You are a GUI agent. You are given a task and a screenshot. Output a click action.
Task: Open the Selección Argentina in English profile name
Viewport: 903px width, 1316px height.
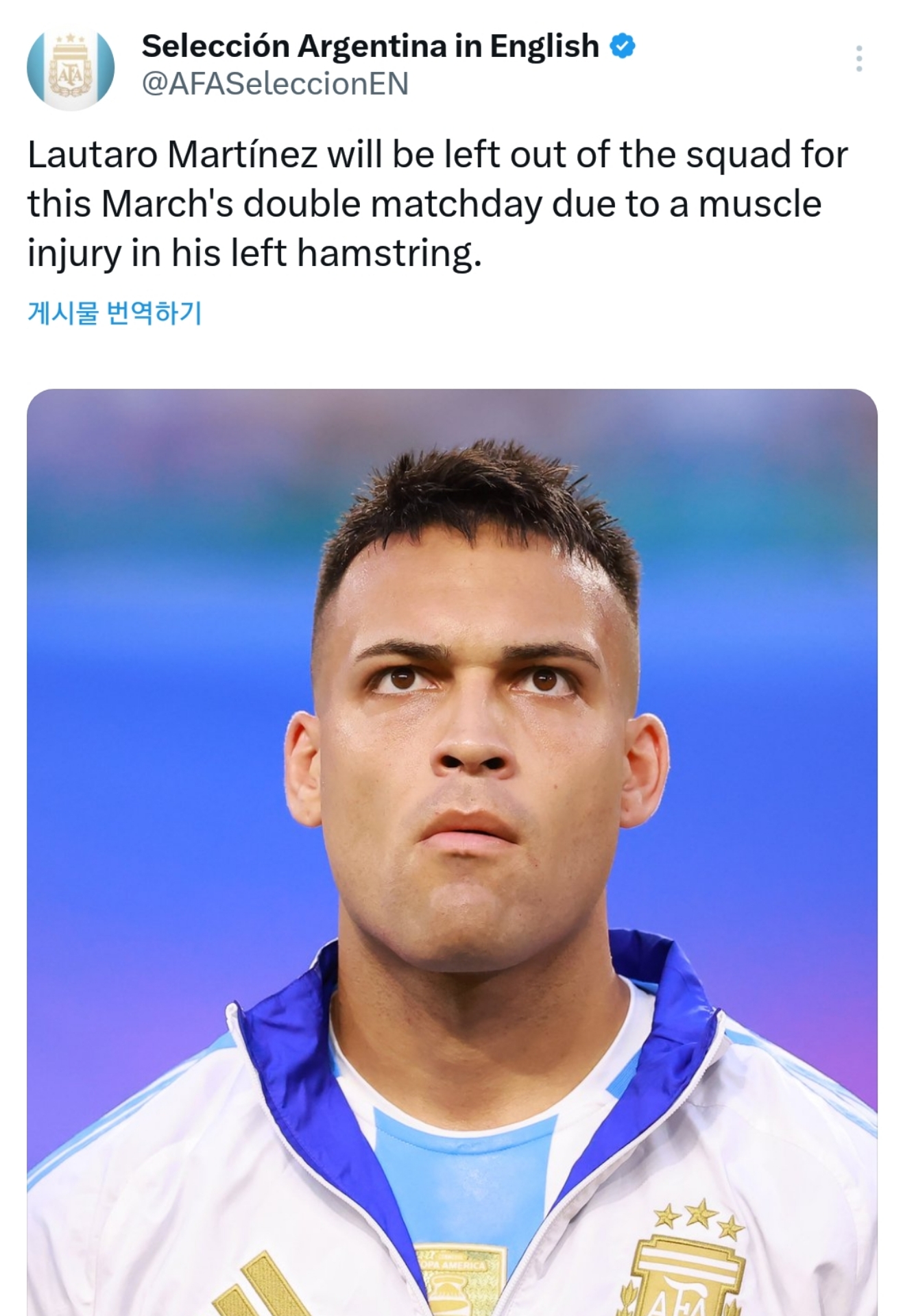[370, 47]
